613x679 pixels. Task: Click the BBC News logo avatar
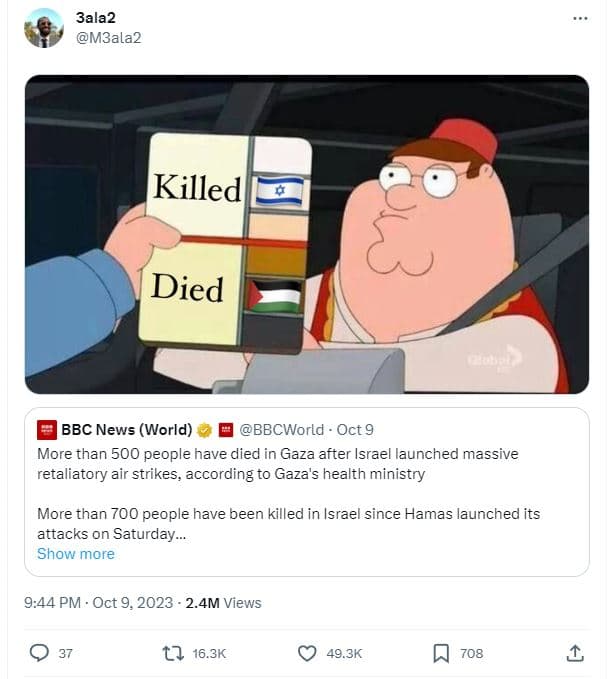[x=46, y=430]
